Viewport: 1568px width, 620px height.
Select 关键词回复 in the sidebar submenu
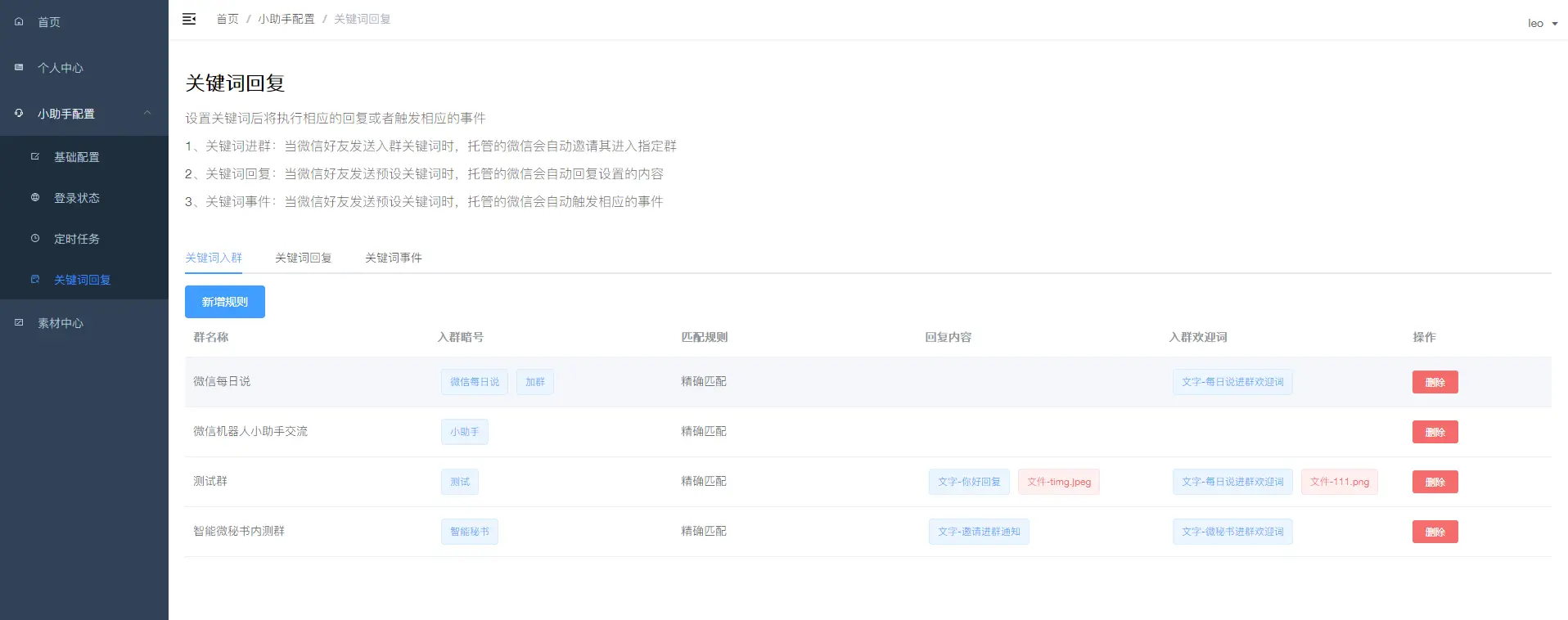(84, 280)
